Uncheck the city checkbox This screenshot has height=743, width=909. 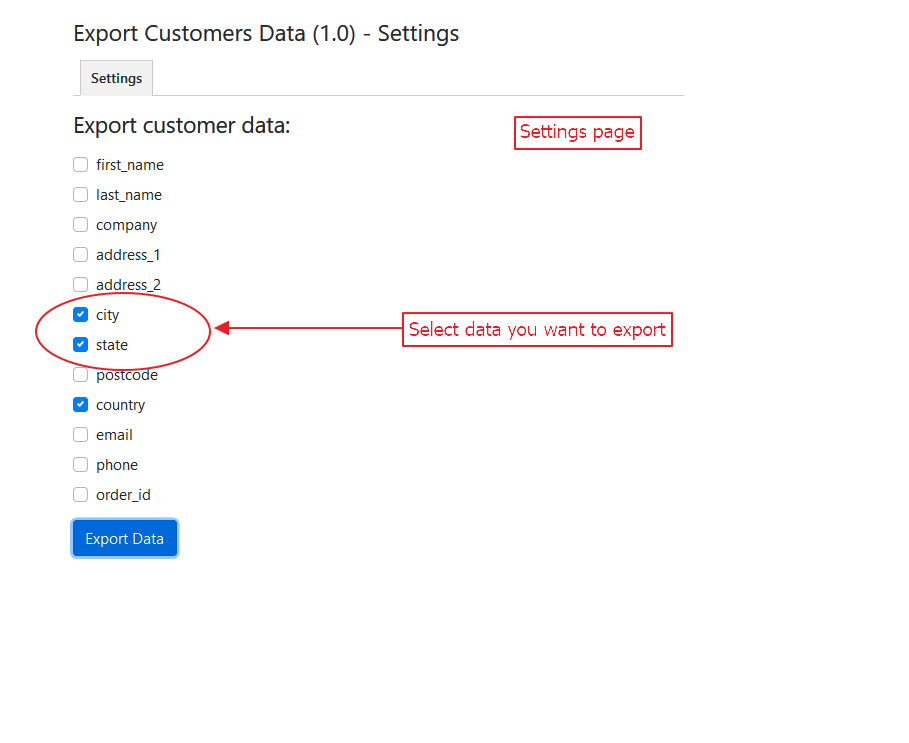point(81,315)
